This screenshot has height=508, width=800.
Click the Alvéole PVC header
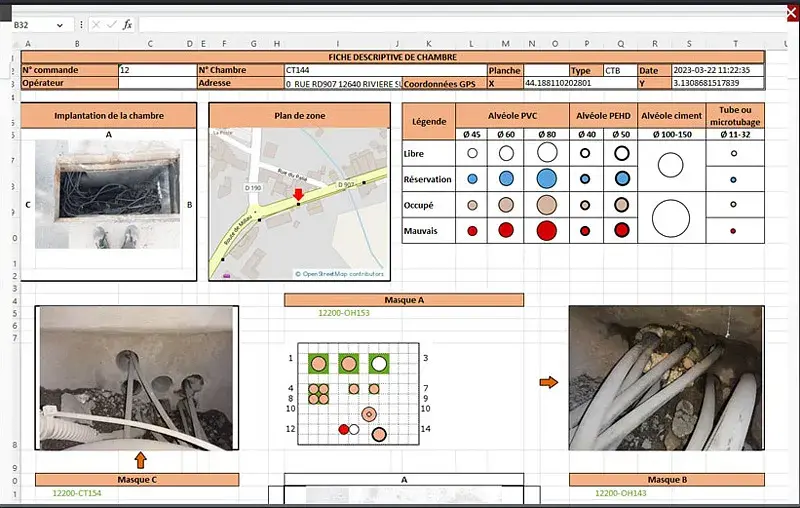click(512, 116)
